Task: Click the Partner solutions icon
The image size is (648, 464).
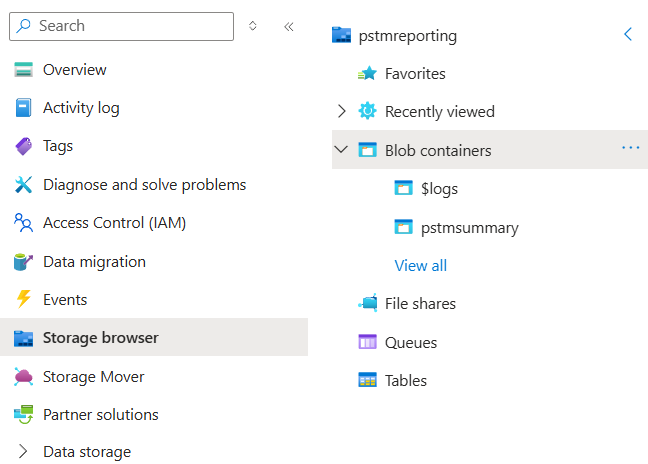Action: pyautogui.click(x=24, y=414)
